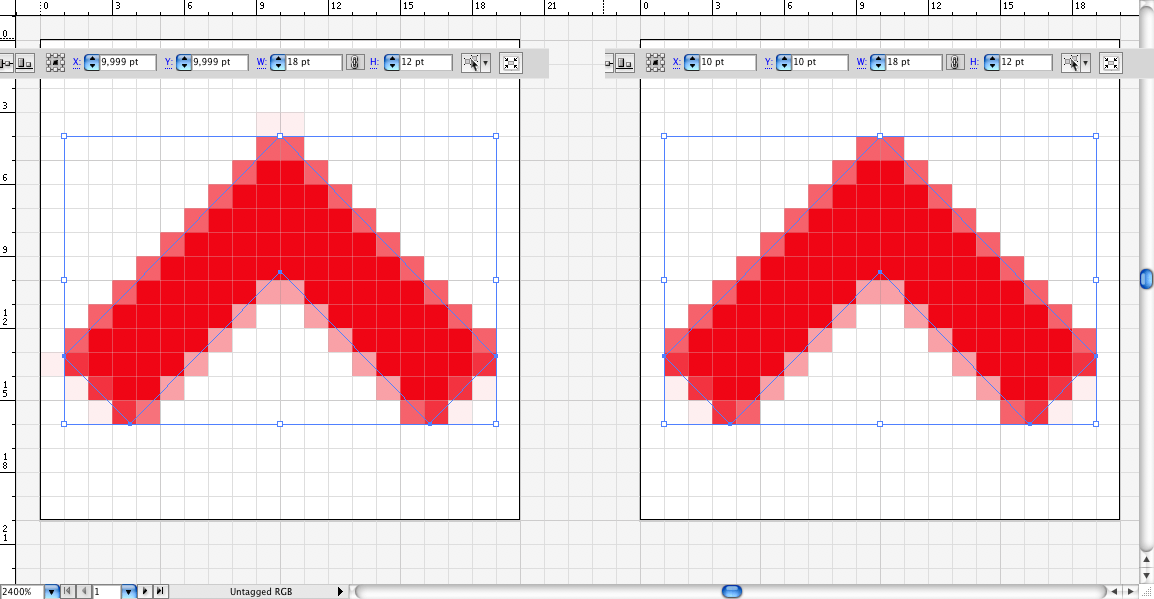Open the artboard navigation dropdown
The height and width of the screenshot is (599, 1154).
pyautogui.click(x=128, y=592)
